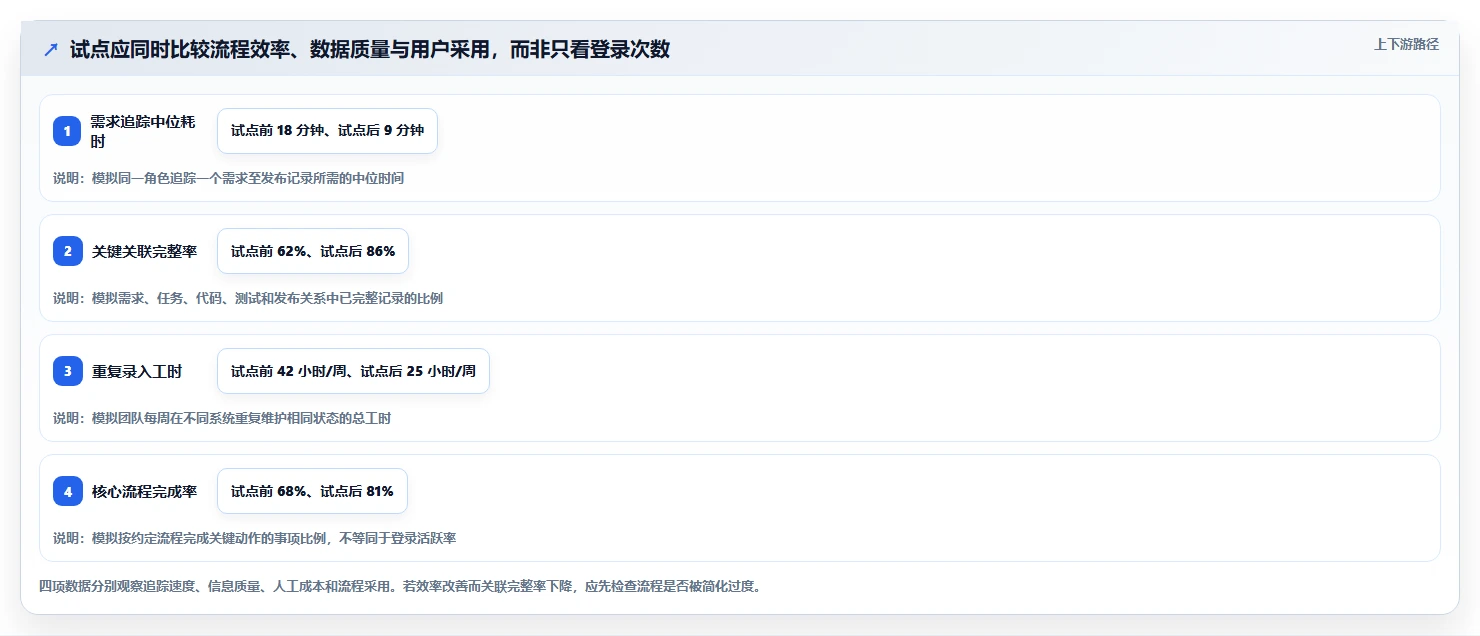Click the footer summary 四项数据分别观察追踪速度
This screenshot has width=1480, height=636.
(x=400, y=586)
